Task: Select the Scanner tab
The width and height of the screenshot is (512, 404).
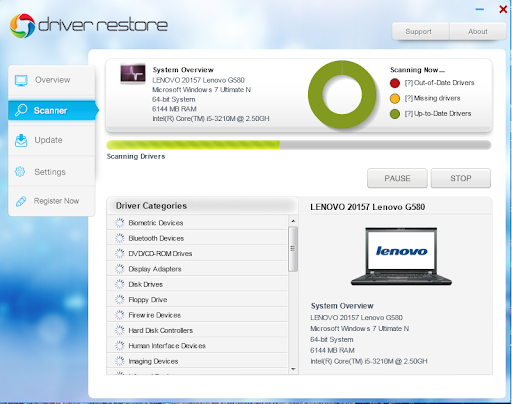Action: click(x=53, y=110)
